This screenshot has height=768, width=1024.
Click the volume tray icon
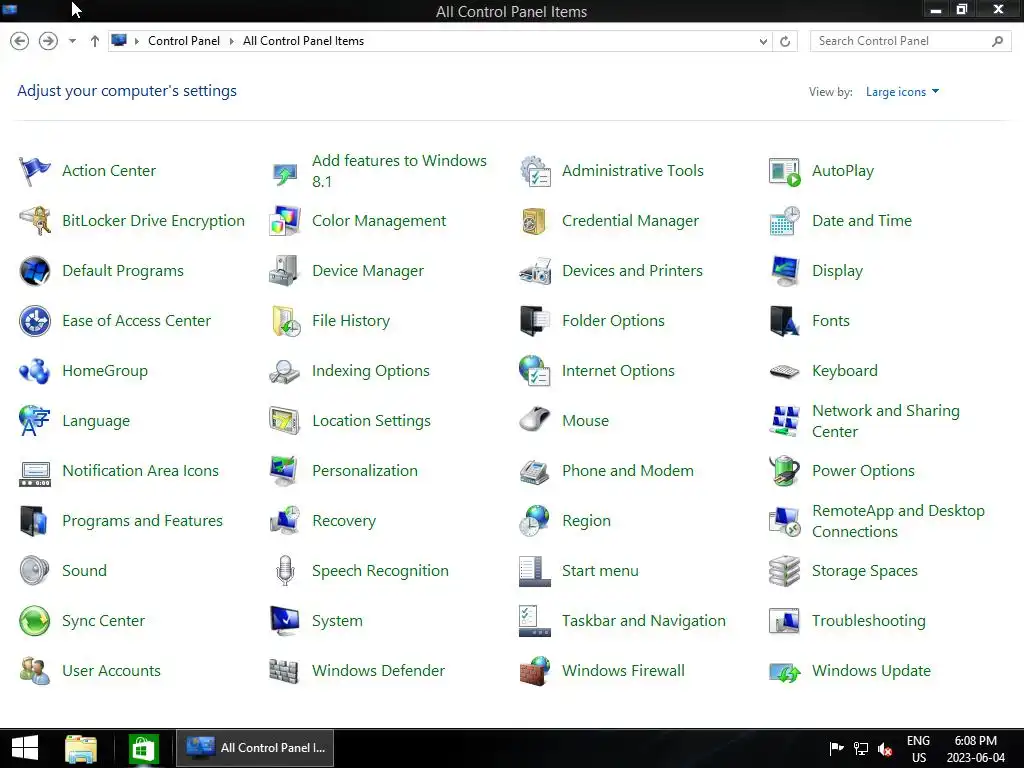click(x=885, y=749)
